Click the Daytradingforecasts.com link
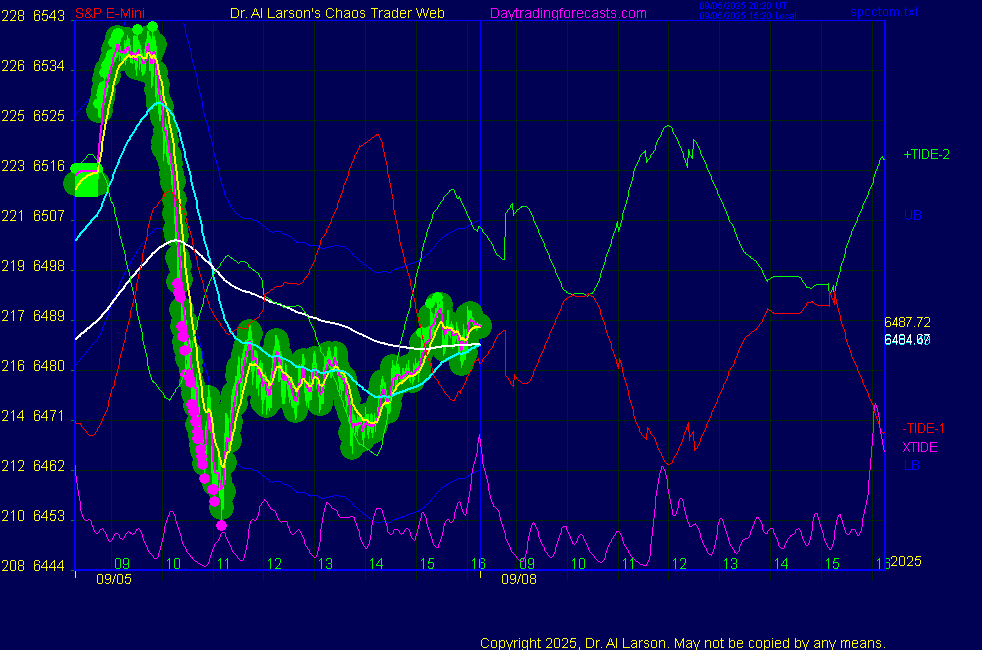 click(x=568, y=13)
